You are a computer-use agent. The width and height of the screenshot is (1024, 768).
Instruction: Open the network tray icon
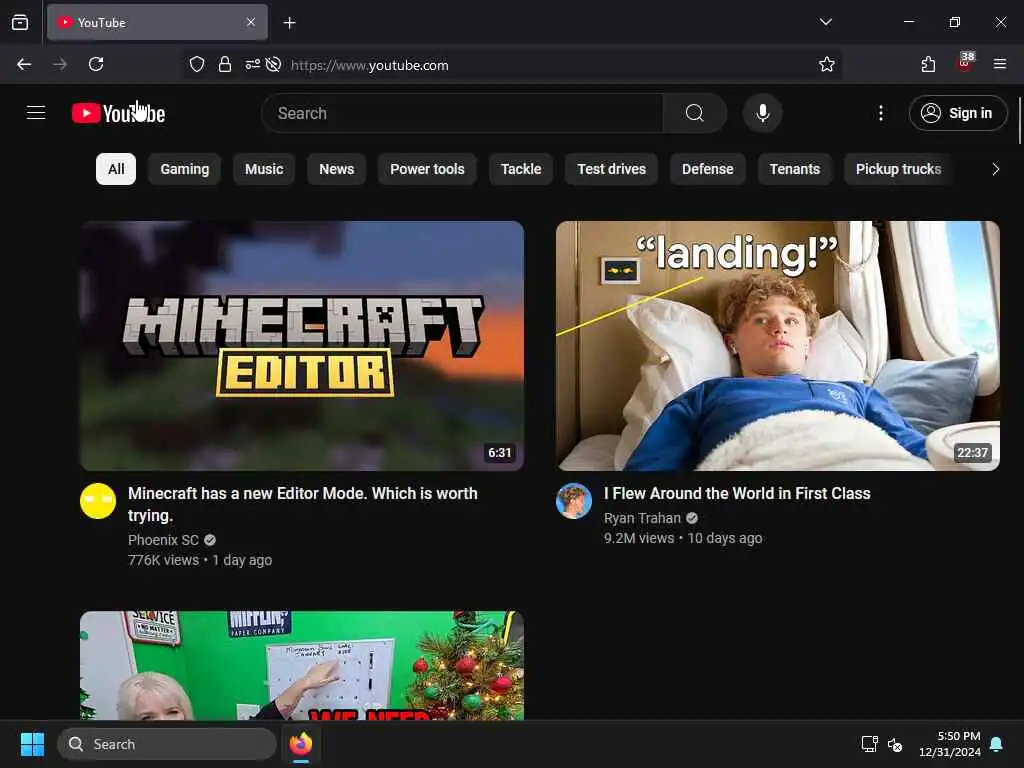[869, 744]
